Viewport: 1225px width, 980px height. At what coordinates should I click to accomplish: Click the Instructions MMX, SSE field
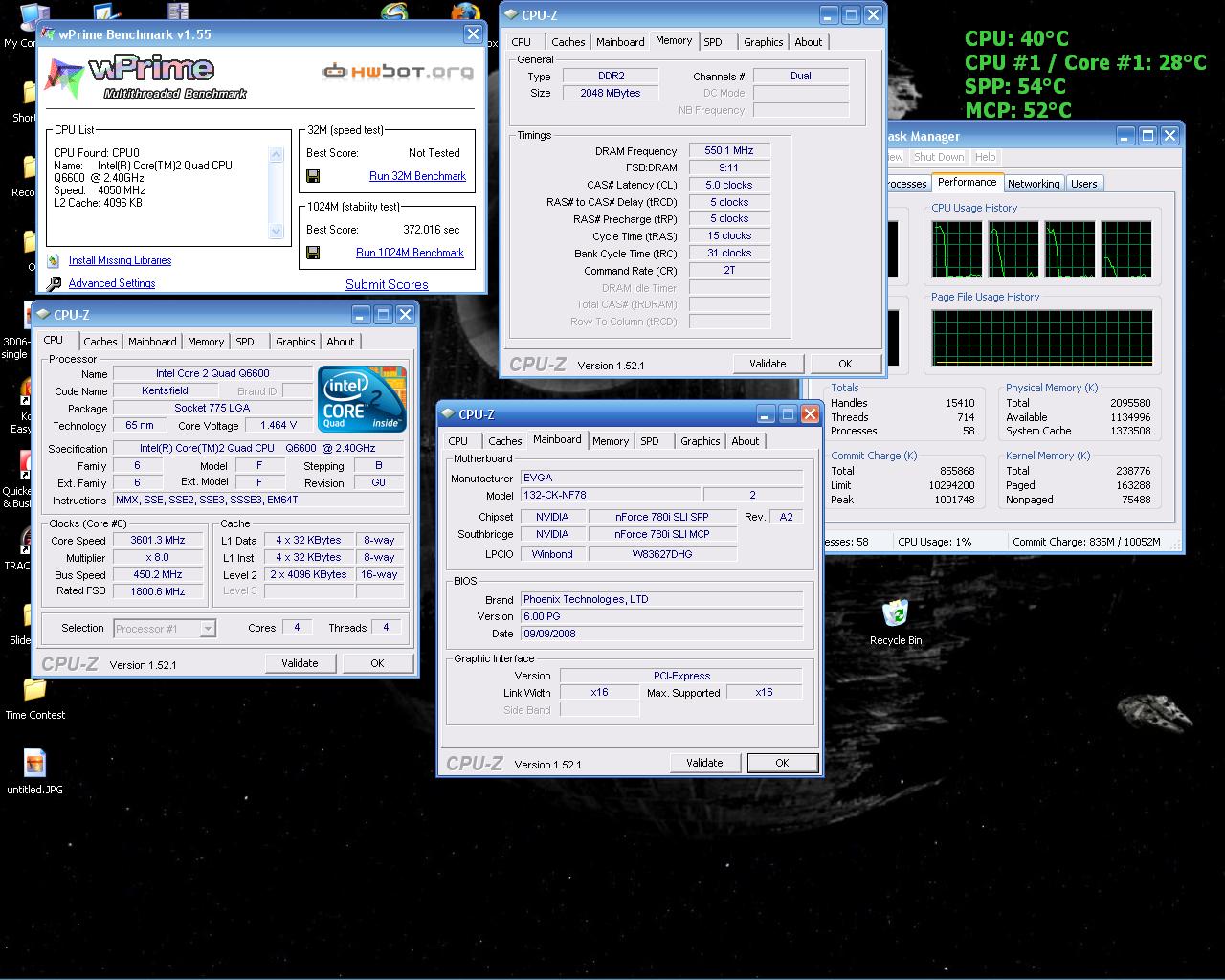(x=259, y=500)
